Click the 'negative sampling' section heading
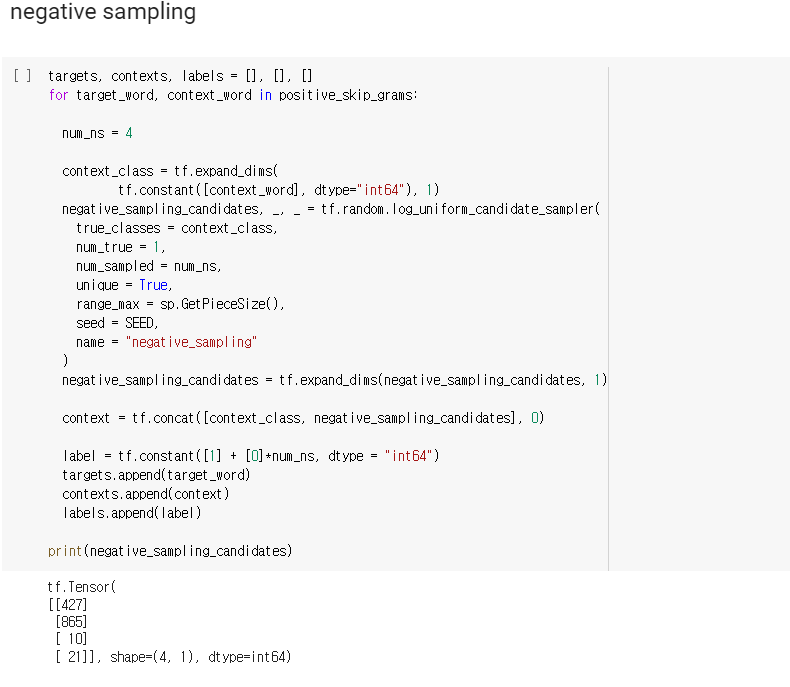The width and height of the screenshot is (790, 687). (103, 12)
